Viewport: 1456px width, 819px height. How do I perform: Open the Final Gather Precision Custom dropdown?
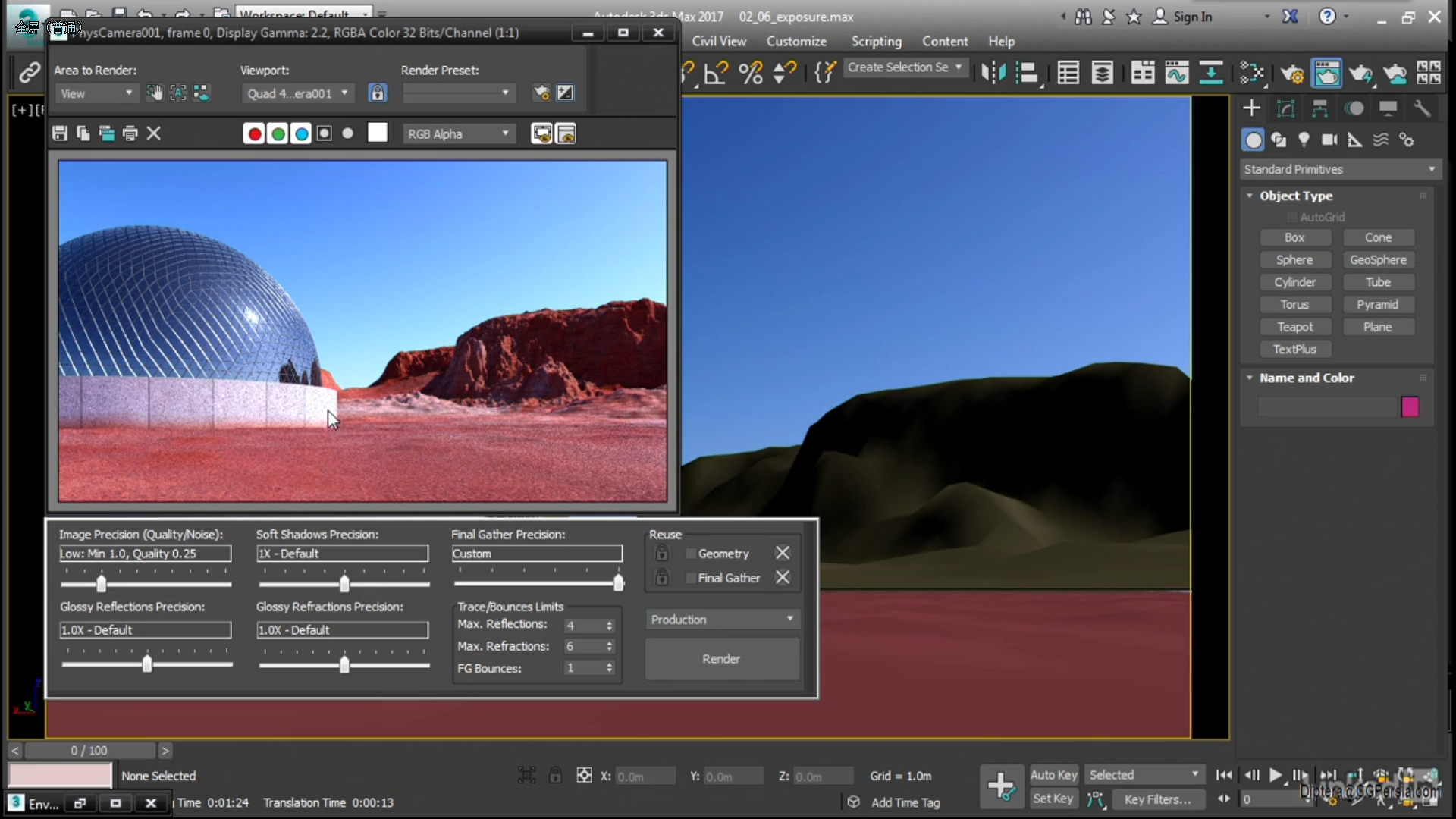pyautogui.click(x=537, y=554)
